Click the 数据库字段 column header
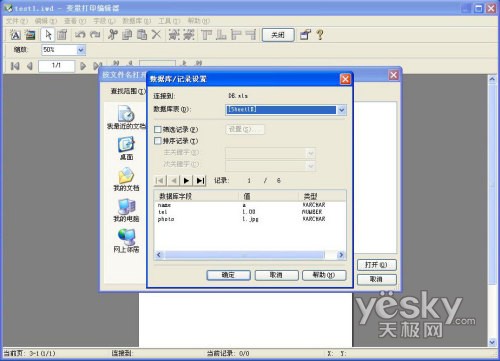 [x=197, y=196]
